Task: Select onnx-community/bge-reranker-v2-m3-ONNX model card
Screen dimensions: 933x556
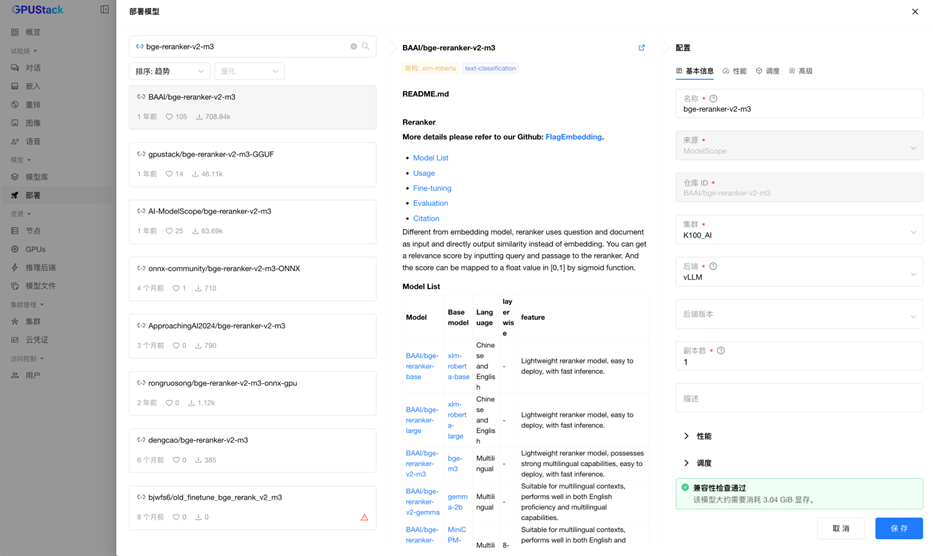Action: [x=253, y=279]
